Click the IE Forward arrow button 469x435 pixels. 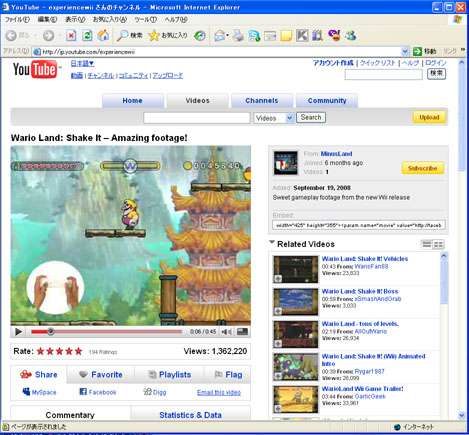(48, 35)
